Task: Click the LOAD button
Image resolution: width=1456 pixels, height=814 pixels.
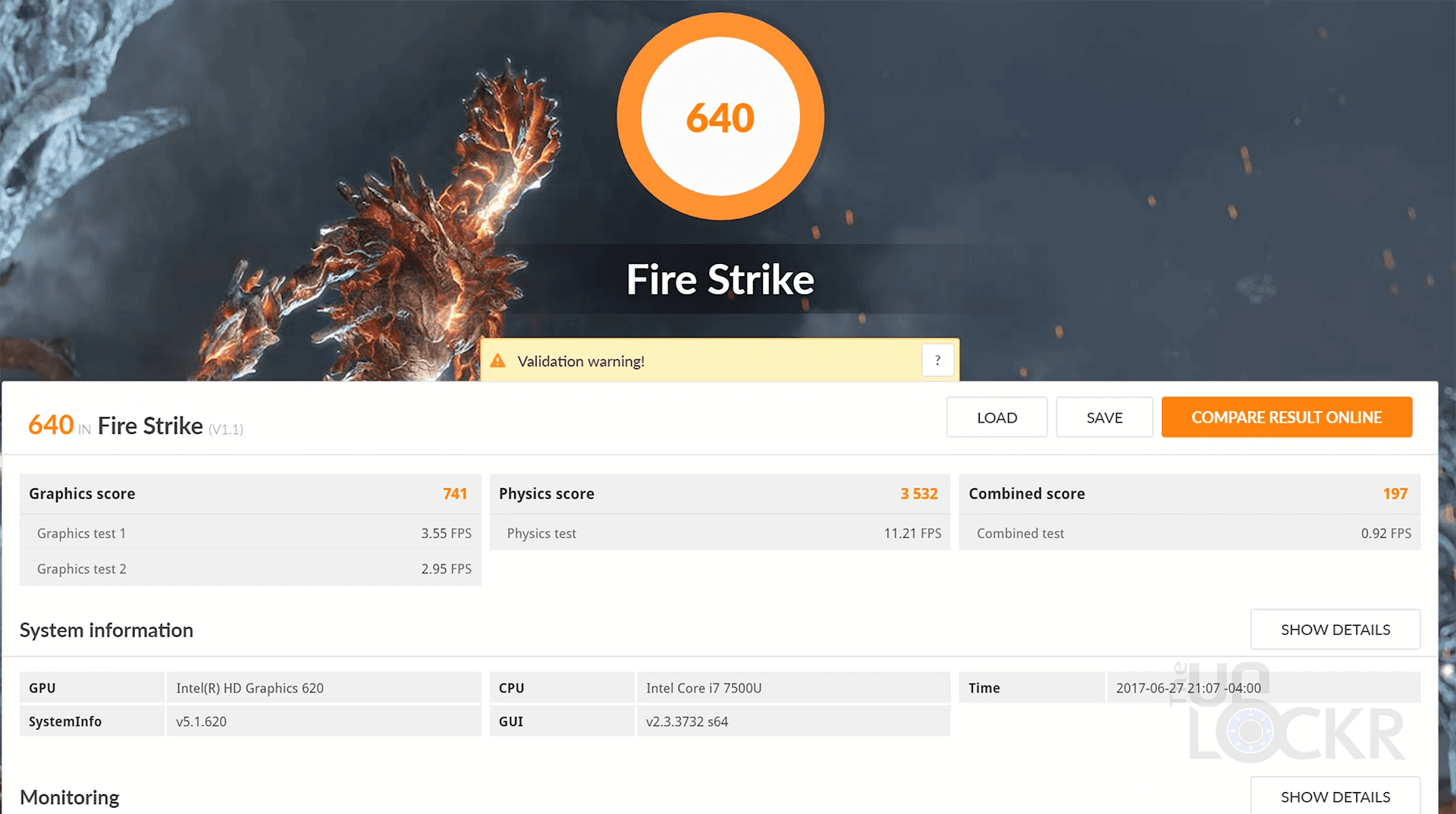Action: tap(996, 417)
